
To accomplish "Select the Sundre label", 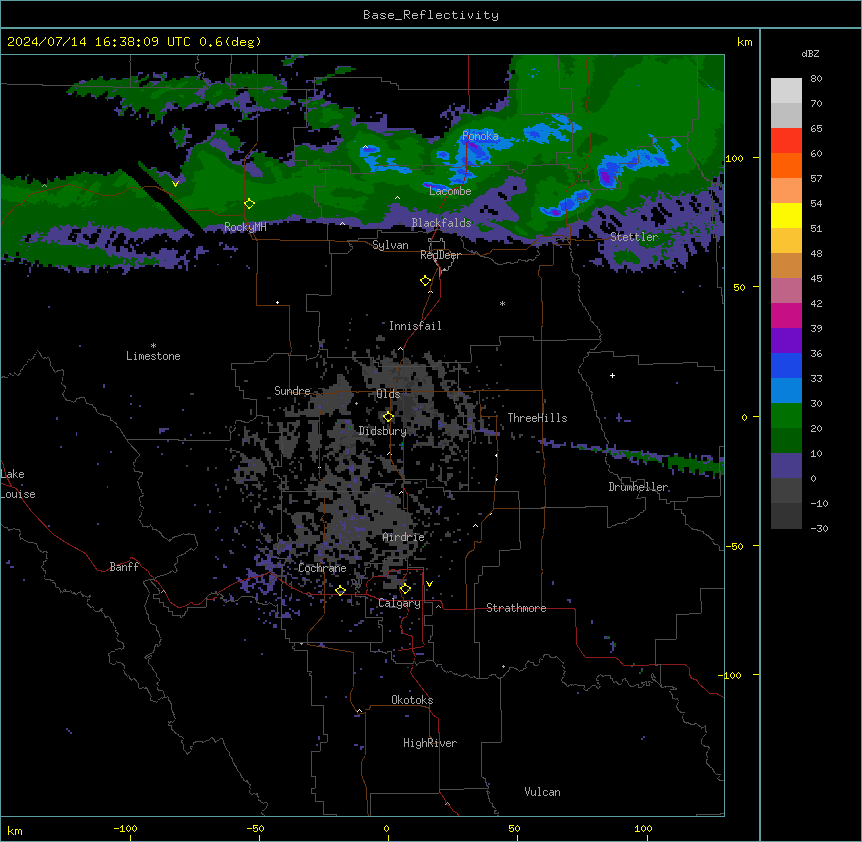I will click(292, 391).
